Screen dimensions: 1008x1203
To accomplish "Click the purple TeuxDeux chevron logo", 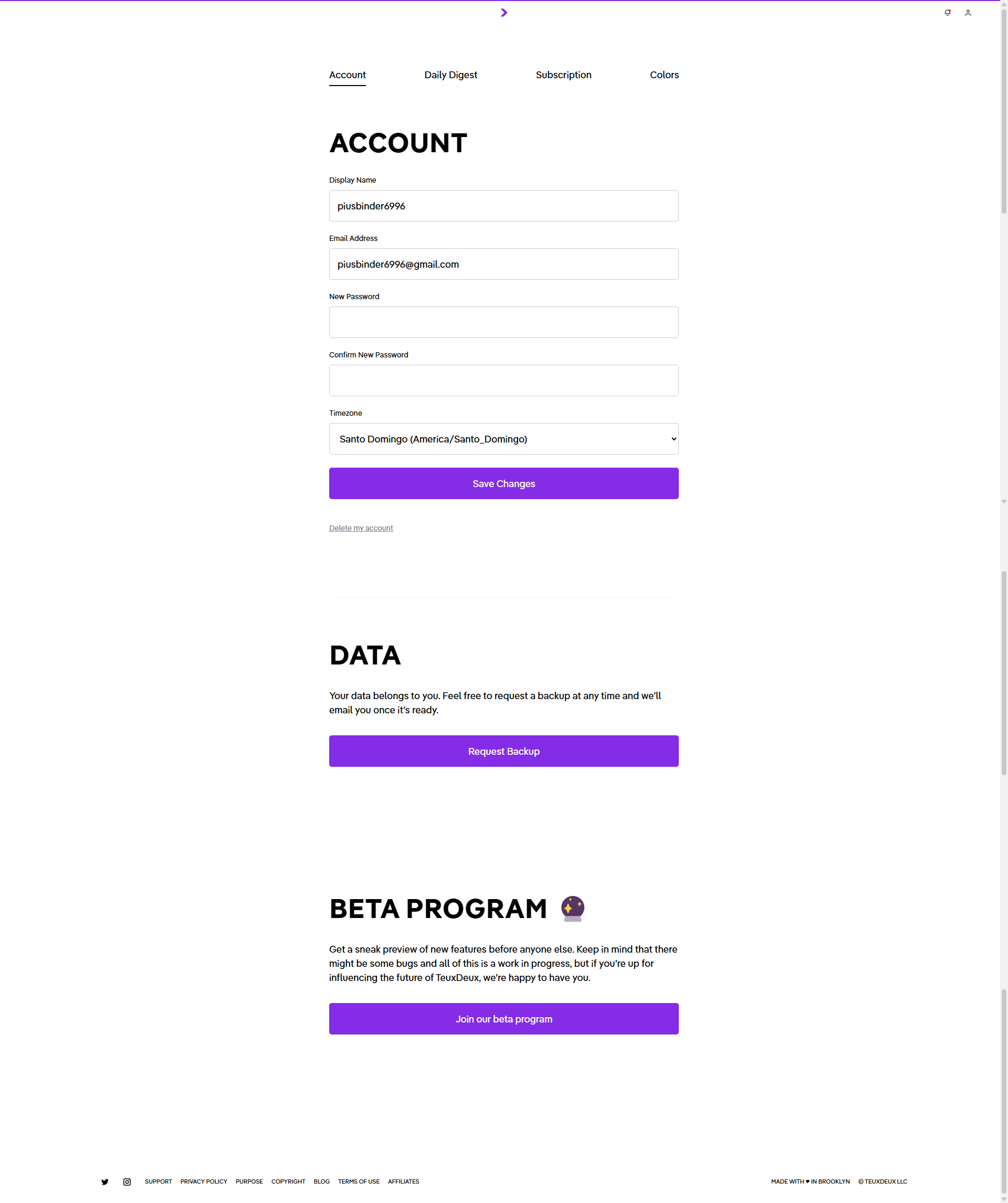I will 503,13.
